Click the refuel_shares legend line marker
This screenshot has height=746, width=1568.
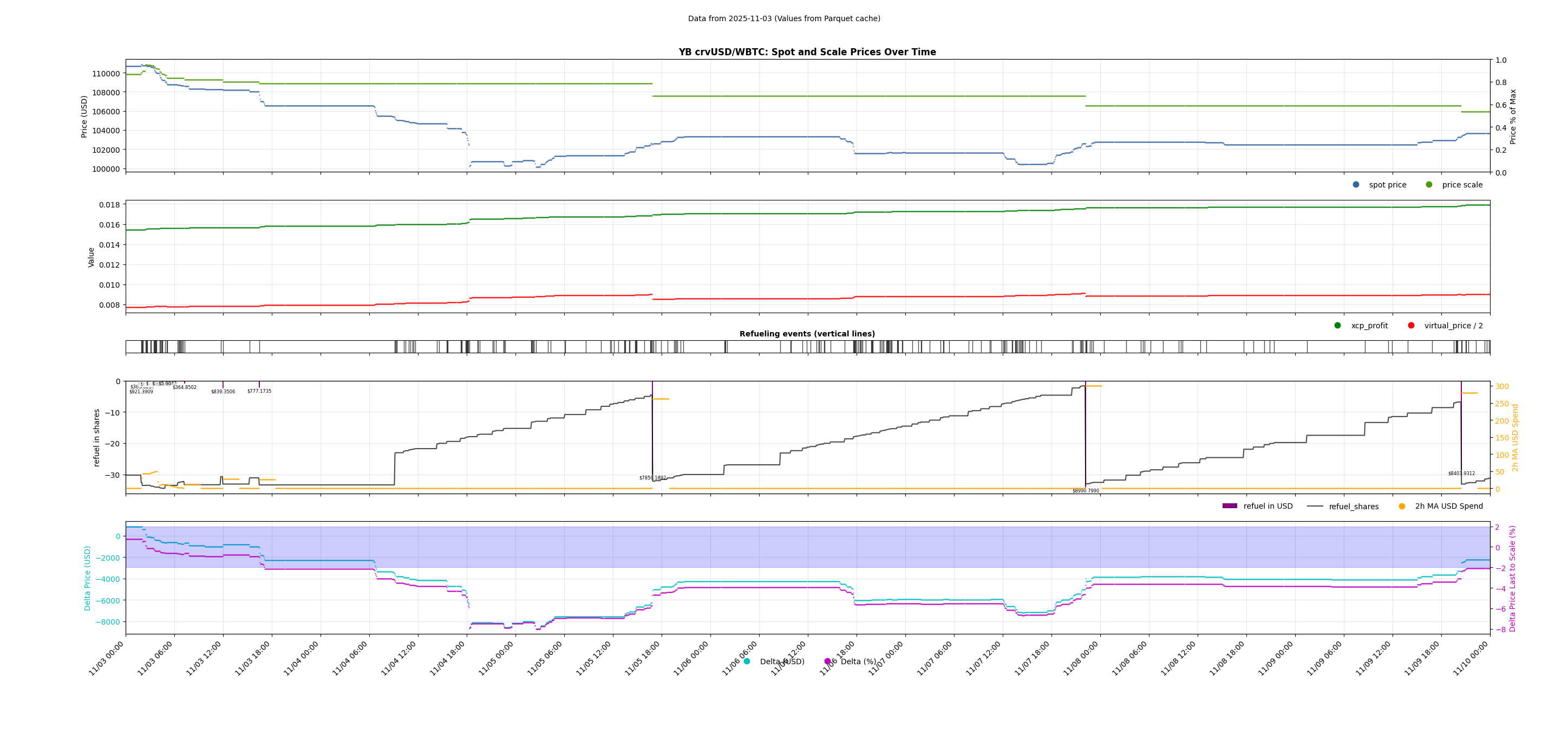click(x=1315, y=506)
